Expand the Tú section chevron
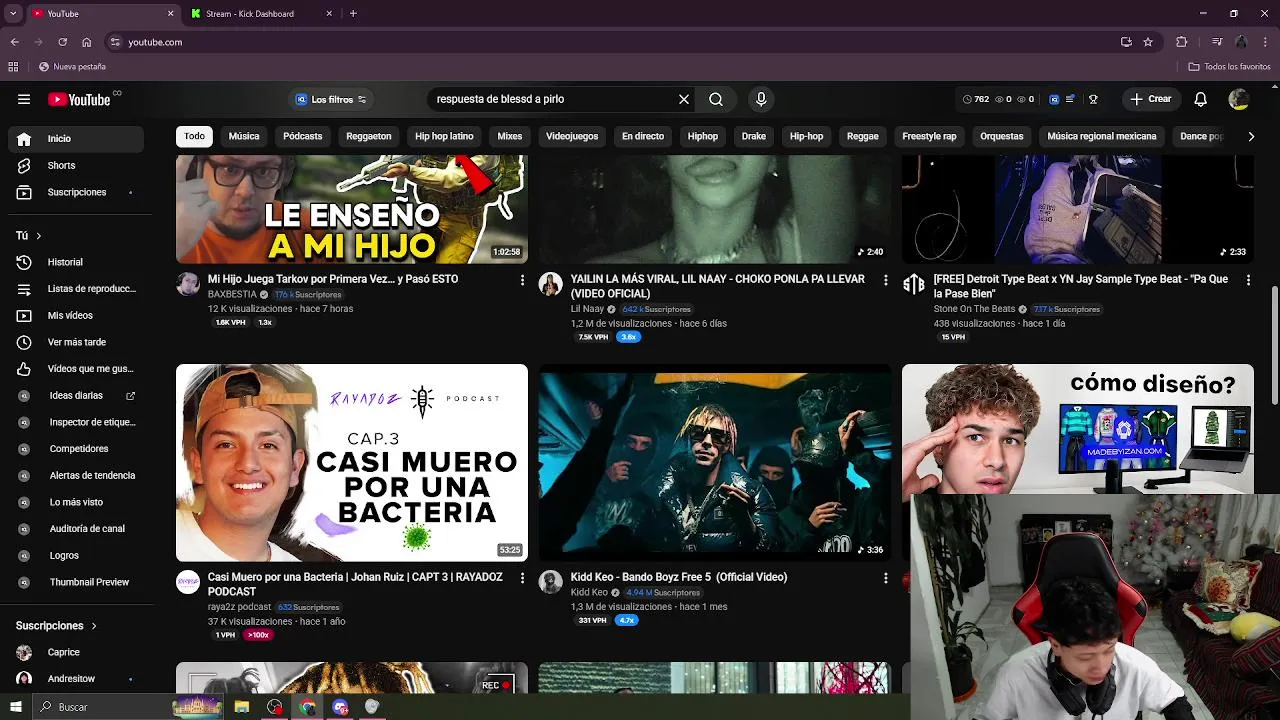Viewport: 1280px width, 720px height. coord(38,236)
